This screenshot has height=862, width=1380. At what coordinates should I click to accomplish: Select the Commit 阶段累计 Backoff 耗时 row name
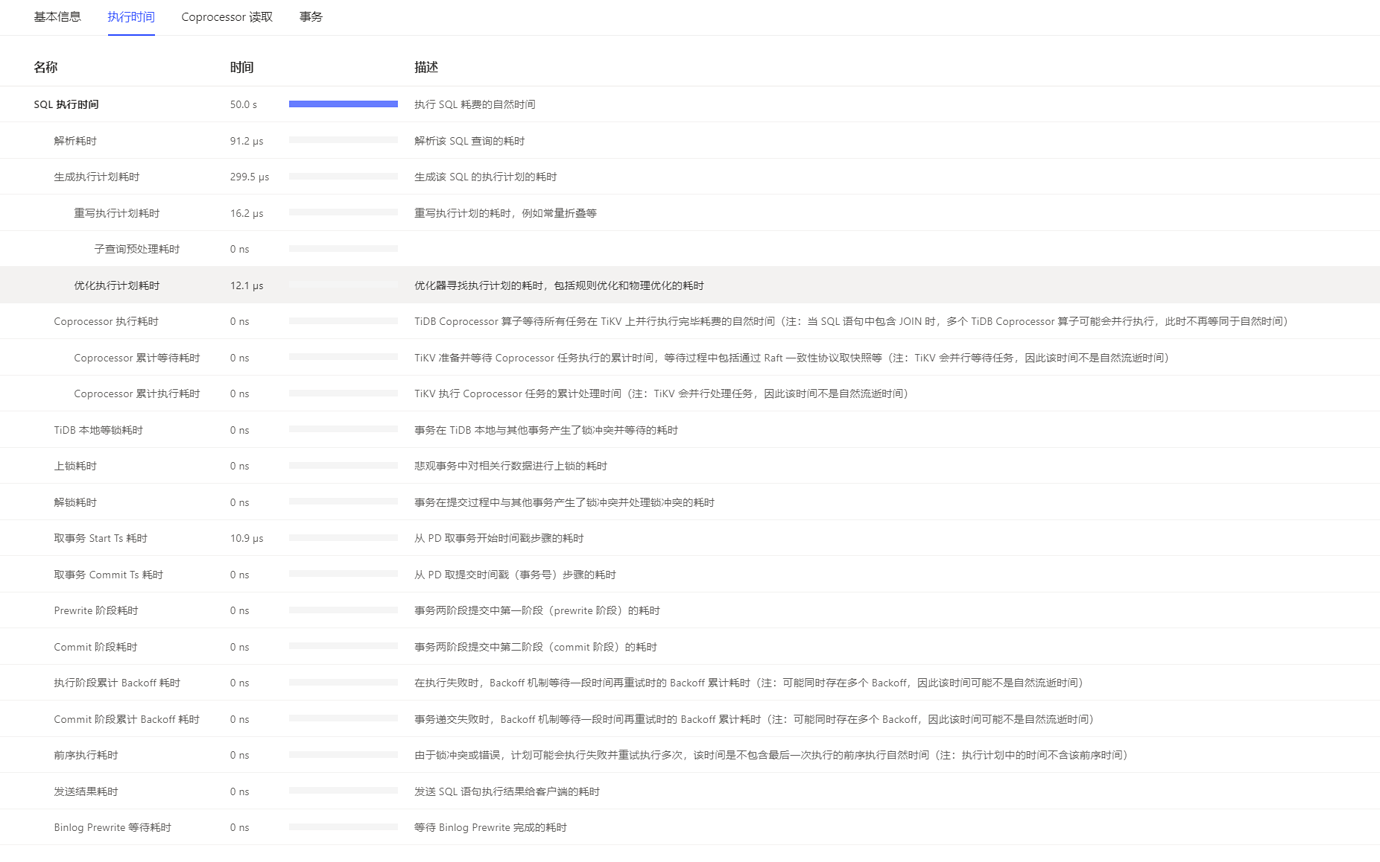point(127,719)
